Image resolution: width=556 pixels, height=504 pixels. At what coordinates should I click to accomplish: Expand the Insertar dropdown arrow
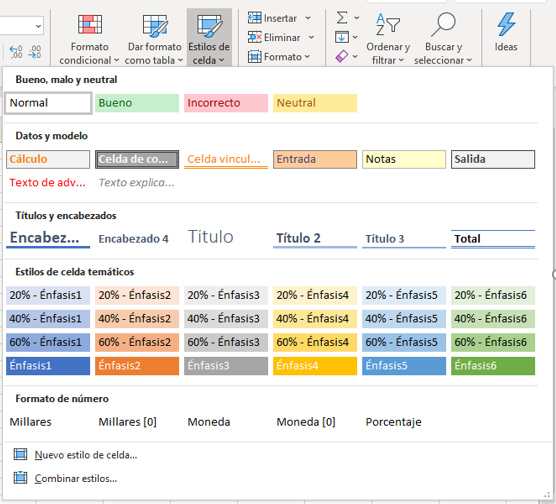(308, 18)
